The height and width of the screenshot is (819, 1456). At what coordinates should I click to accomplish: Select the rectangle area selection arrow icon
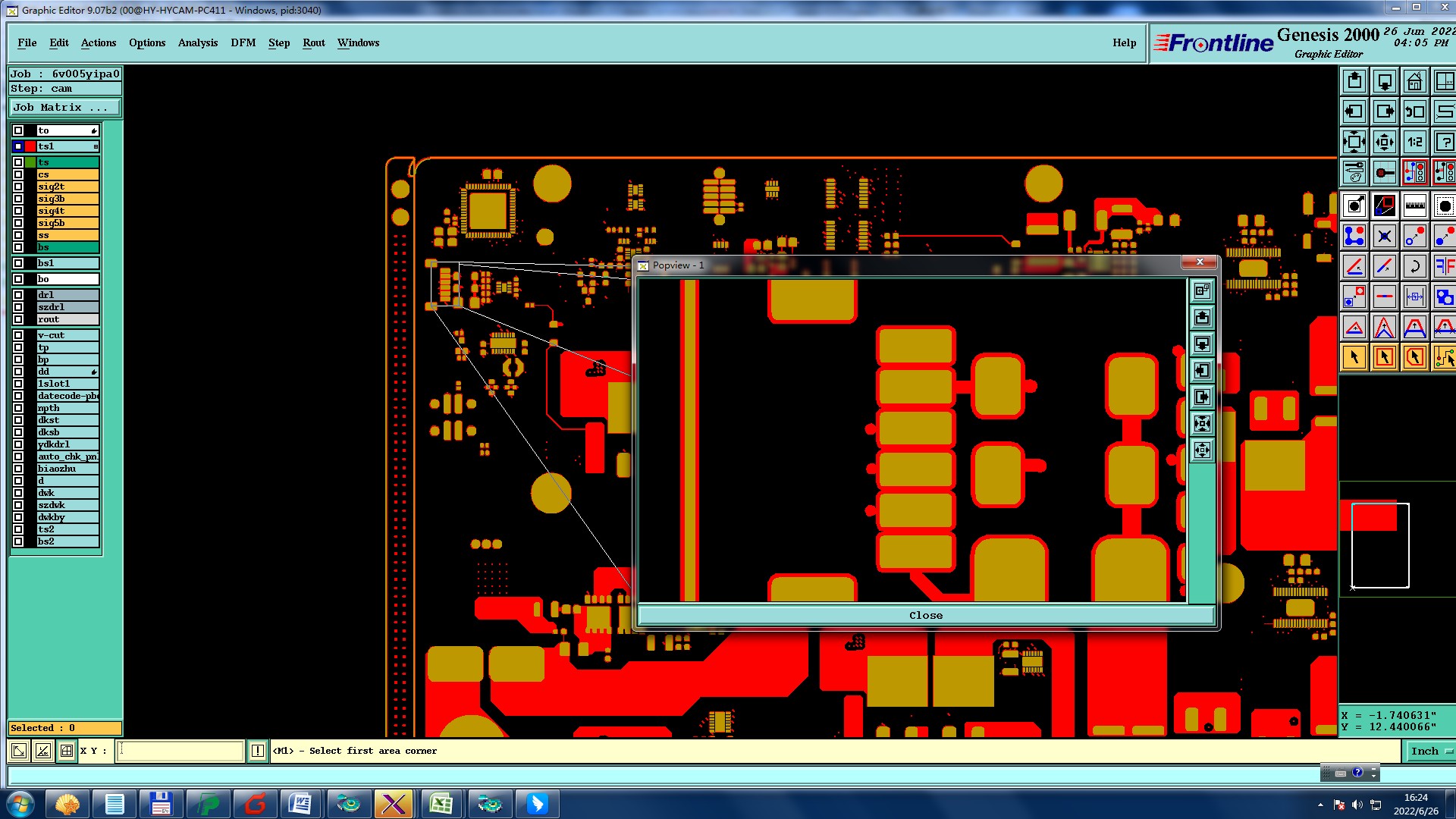point(1384,357)
